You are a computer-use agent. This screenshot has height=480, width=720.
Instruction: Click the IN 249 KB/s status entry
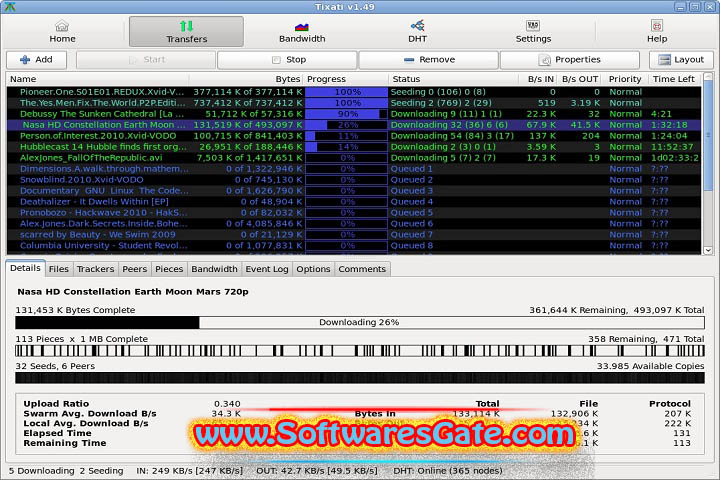click(189, 471)
